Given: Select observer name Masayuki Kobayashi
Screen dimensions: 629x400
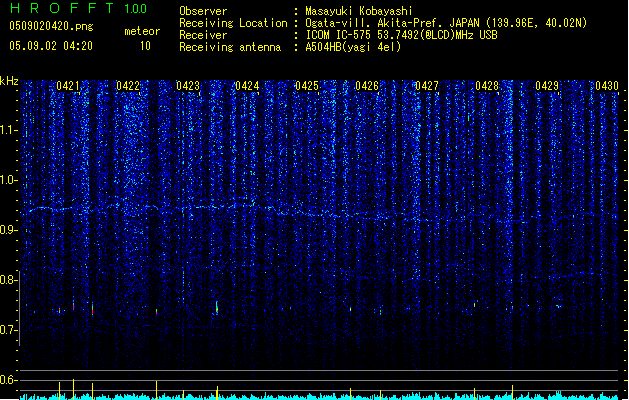Looking at the screenshot, I should [359, 11].
